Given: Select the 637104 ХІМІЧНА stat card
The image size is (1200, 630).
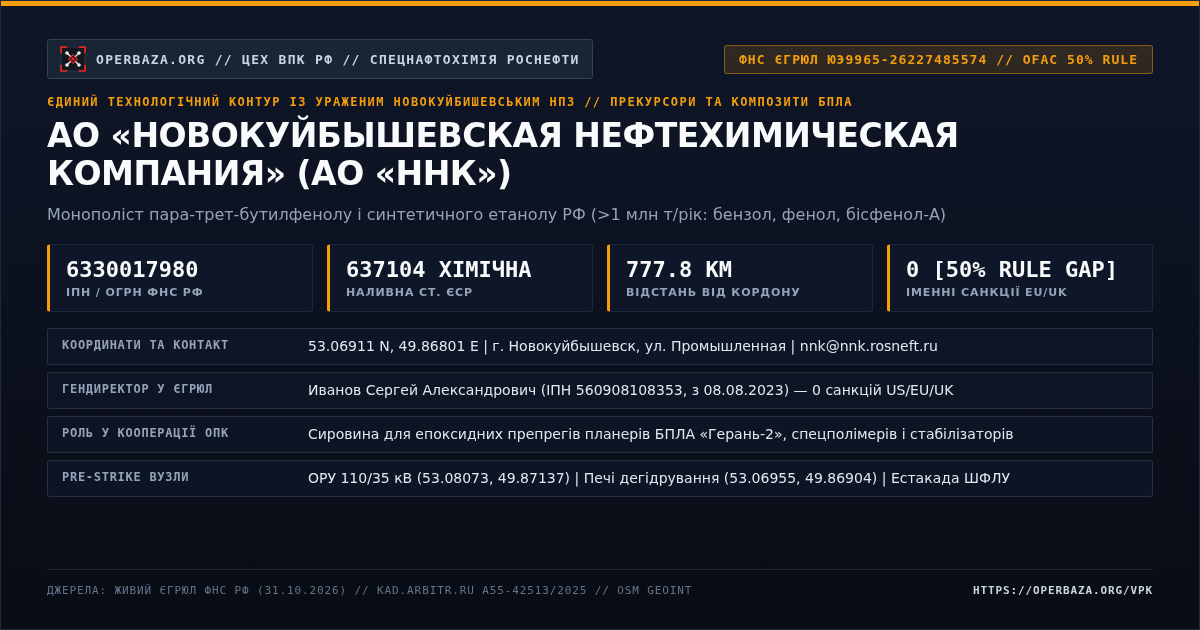Looking at the screenshot, I should pyautogui.click(x=460, y=278).
